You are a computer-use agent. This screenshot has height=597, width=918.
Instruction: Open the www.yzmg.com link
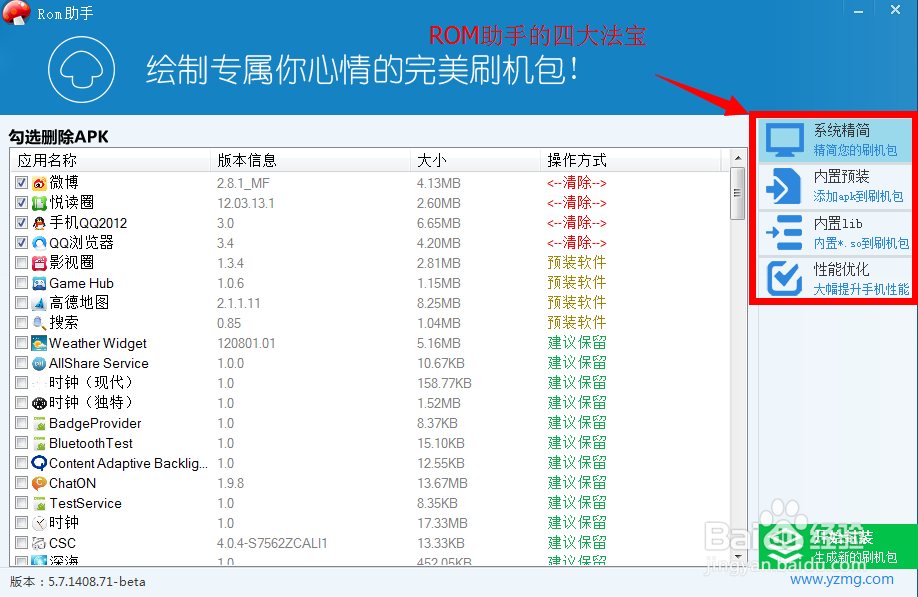[x=842, y=579]
